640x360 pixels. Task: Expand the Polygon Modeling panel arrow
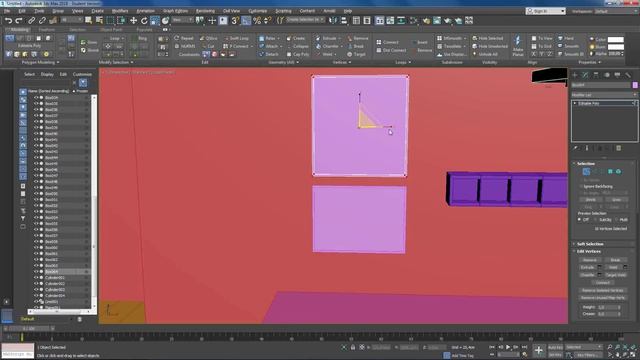58,62
